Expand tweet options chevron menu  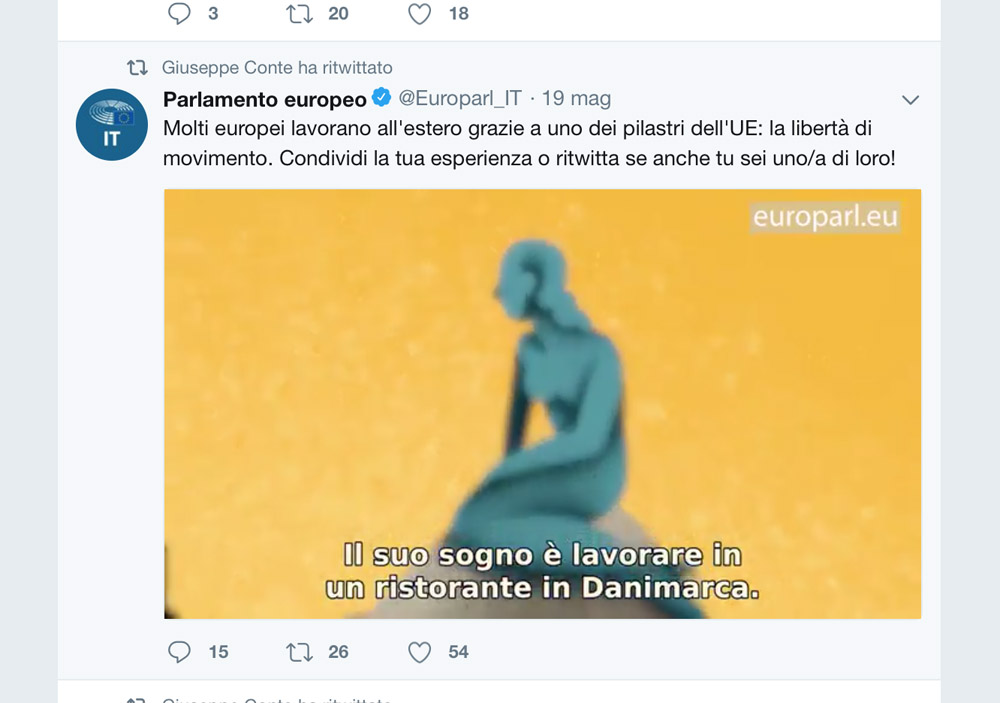click(x=910, y=100)
